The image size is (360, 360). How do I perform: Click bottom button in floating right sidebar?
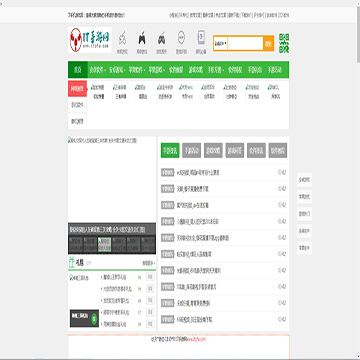coord(304,248)
